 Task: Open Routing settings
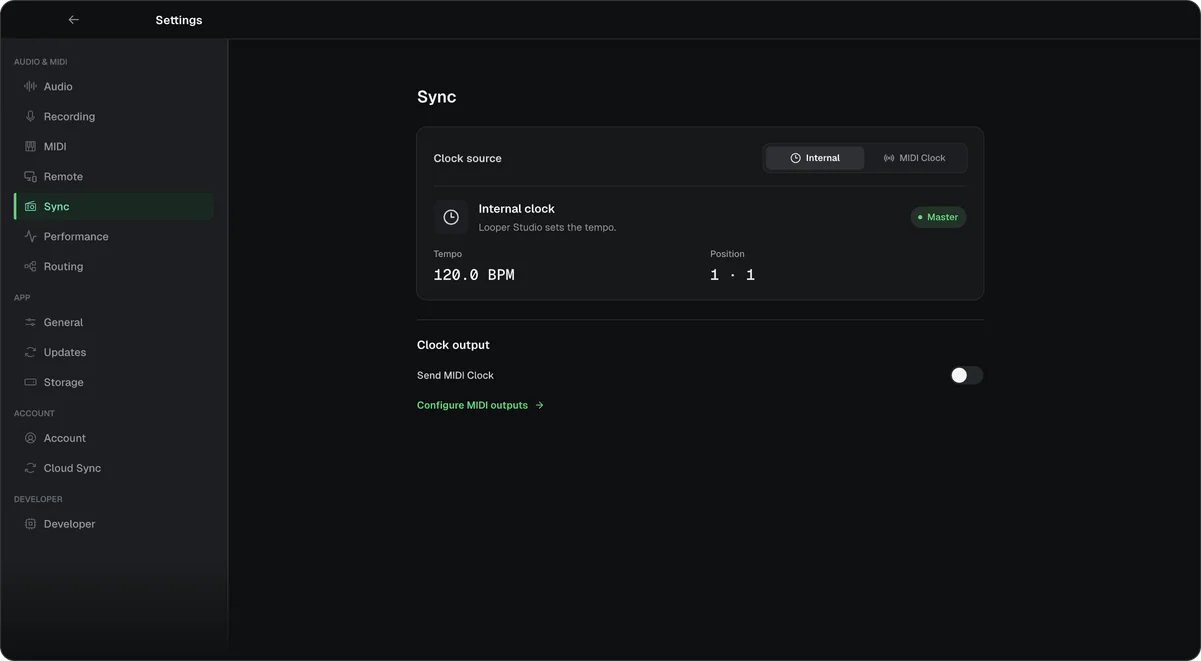114,267
